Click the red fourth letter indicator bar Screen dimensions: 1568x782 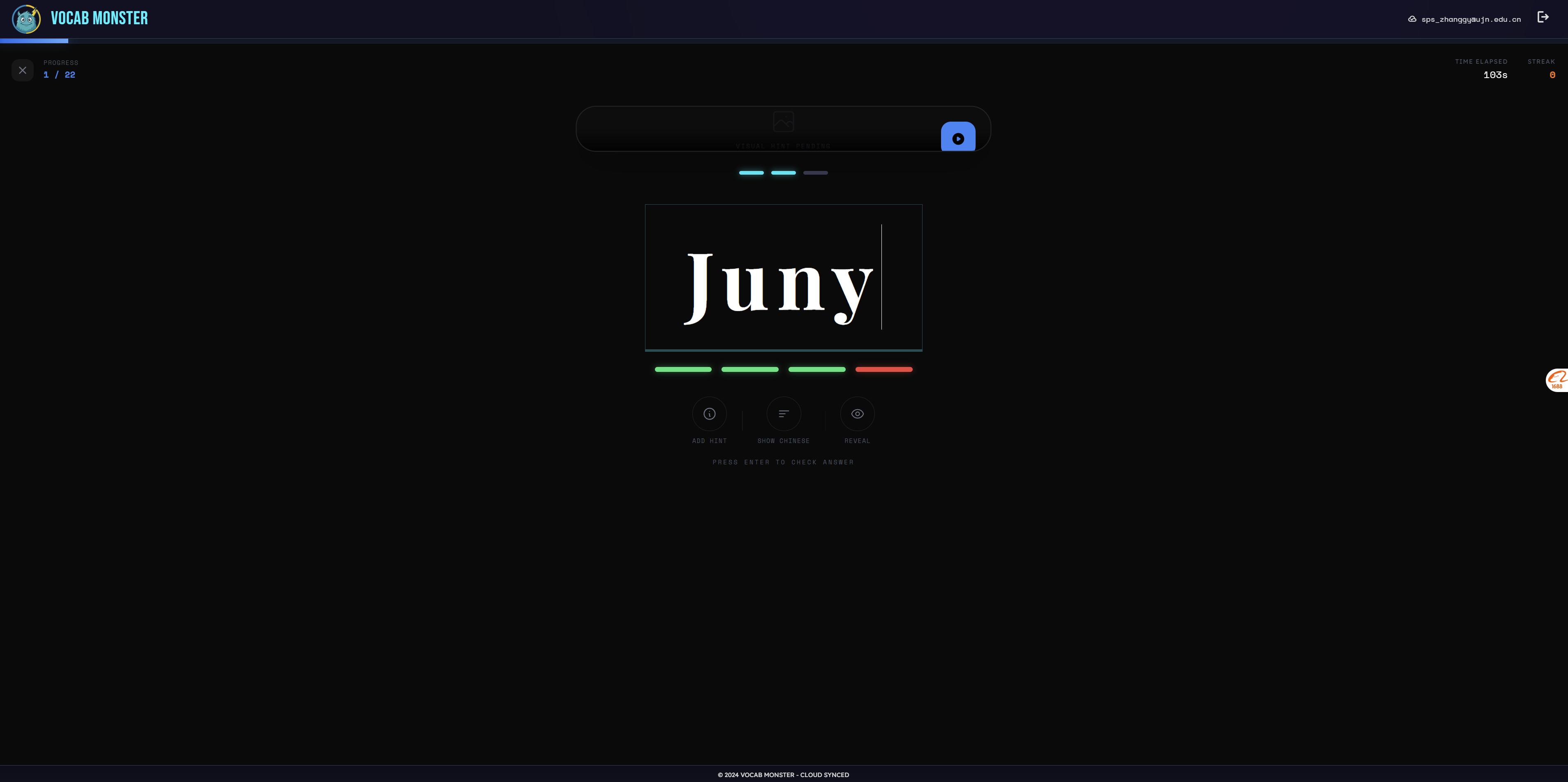[884, 369]
